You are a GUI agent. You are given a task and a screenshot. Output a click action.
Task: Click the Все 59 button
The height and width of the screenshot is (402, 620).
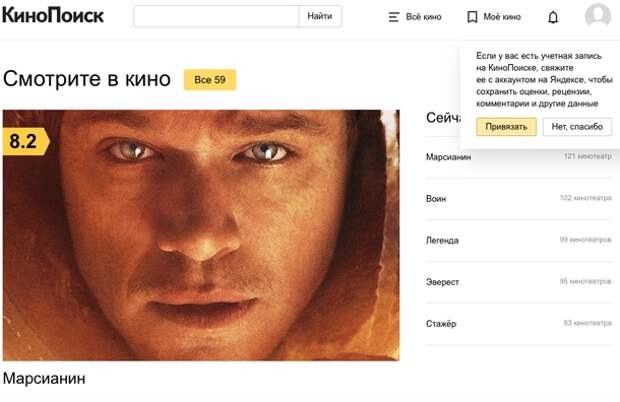(210, 79)
